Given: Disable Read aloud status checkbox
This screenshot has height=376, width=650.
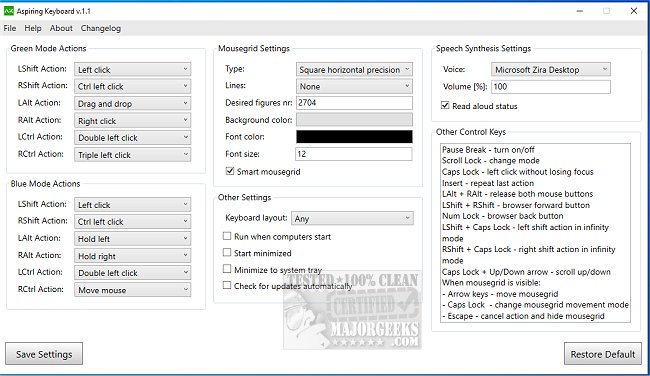Looking at the screenshot, I should coord(445,105).
